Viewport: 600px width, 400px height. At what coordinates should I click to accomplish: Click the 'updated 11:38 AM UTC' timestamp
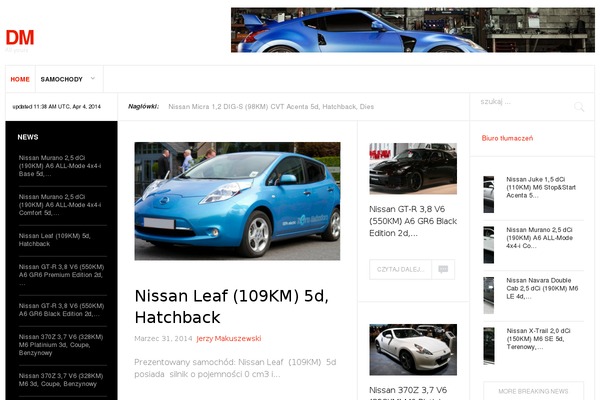pyautogui.click(x=57, y=107)
